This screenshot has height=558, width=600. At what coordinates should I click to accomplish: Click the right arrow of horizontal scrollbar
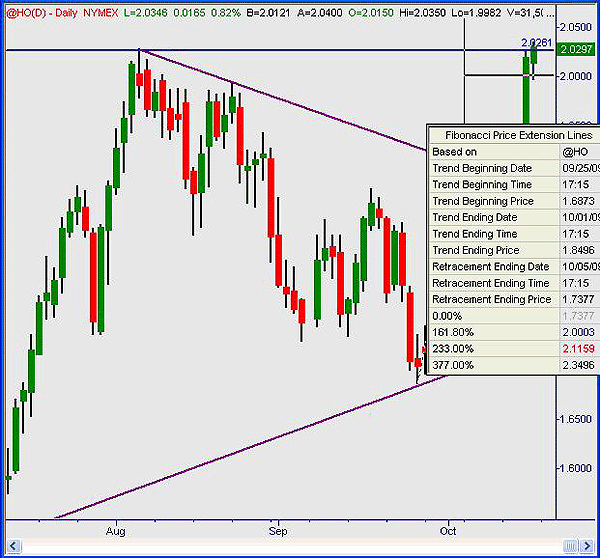588,546
